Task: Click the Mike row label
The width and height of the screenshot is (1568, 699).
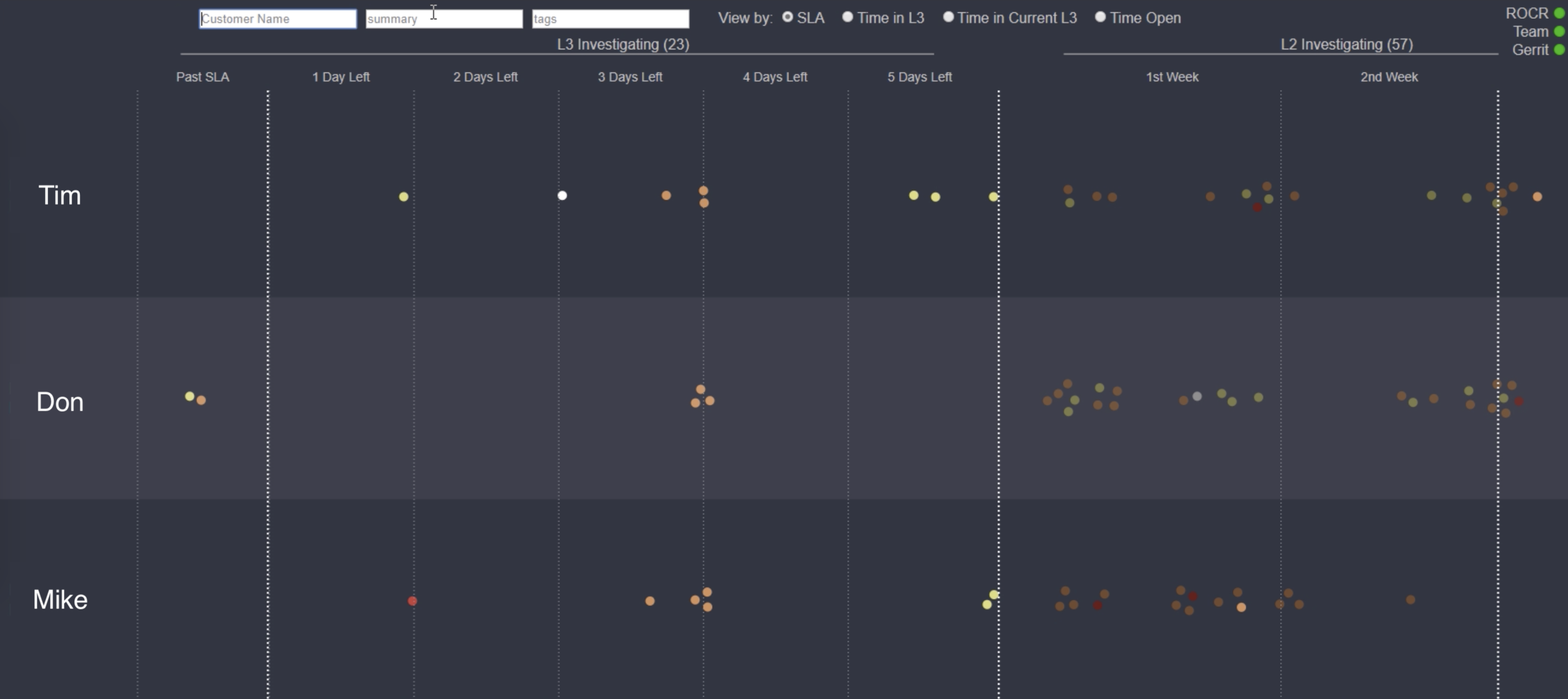Action: tap(60, 600)
